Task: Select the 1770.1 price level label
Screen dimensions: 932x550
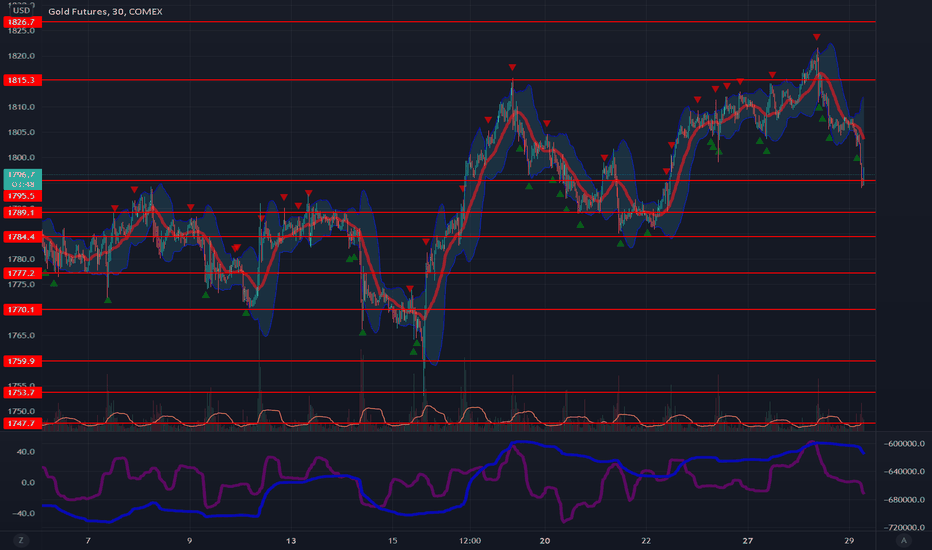Action: [23, 309]
